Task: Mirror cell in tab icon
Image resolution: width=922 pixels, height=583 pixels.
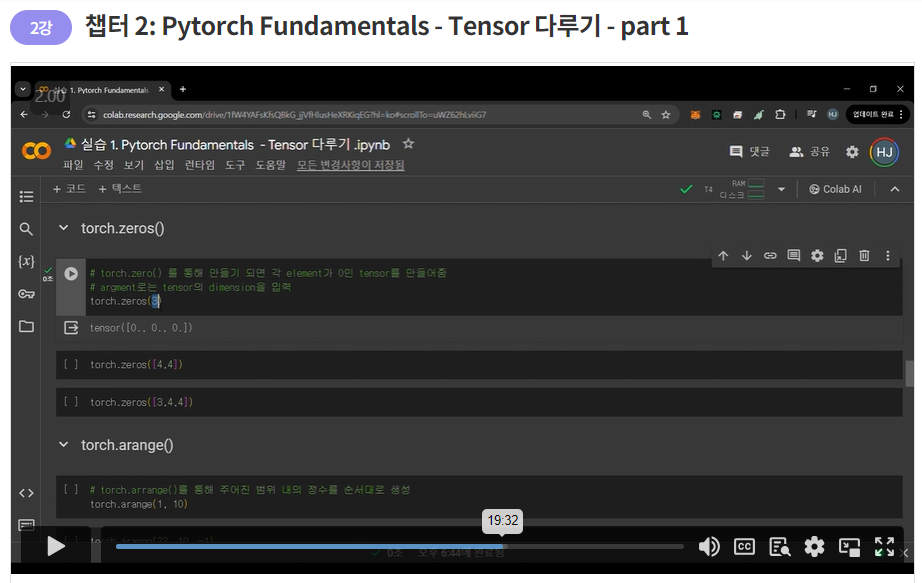Action: click(841, 255)
